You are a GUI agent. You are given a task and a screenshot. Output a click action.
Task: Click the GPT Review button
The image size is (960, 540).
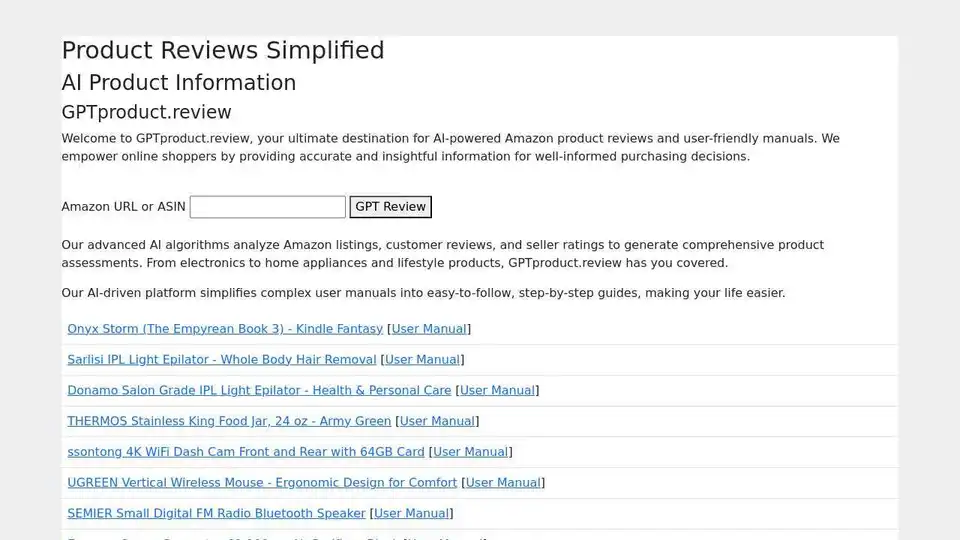pos(391,207)
